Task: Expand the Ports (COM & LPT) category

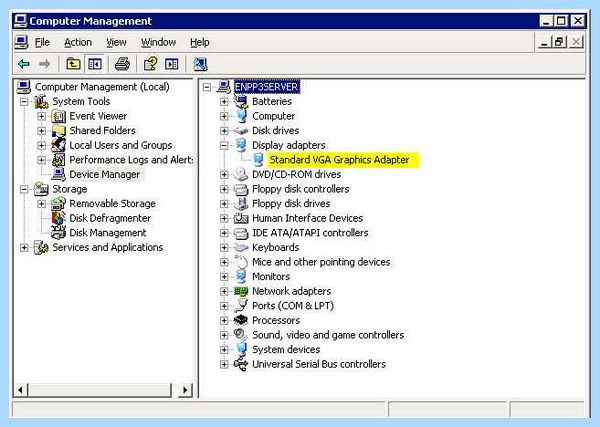Action: tap(224, 306)
